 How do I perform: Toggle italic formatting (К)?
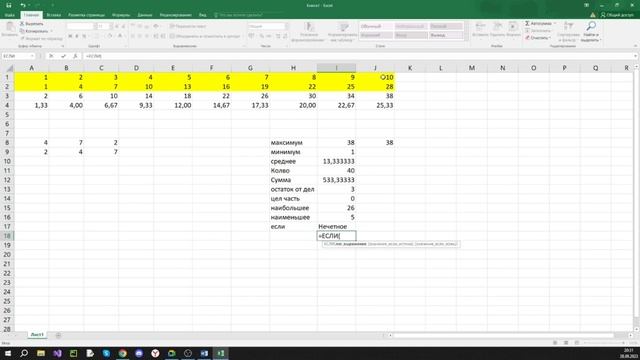(x=77, y=36)
